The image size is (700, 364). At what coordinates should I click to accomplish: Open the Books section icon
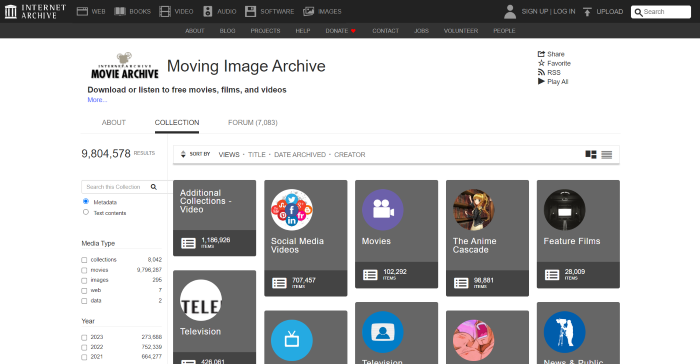tap(120, 11)
